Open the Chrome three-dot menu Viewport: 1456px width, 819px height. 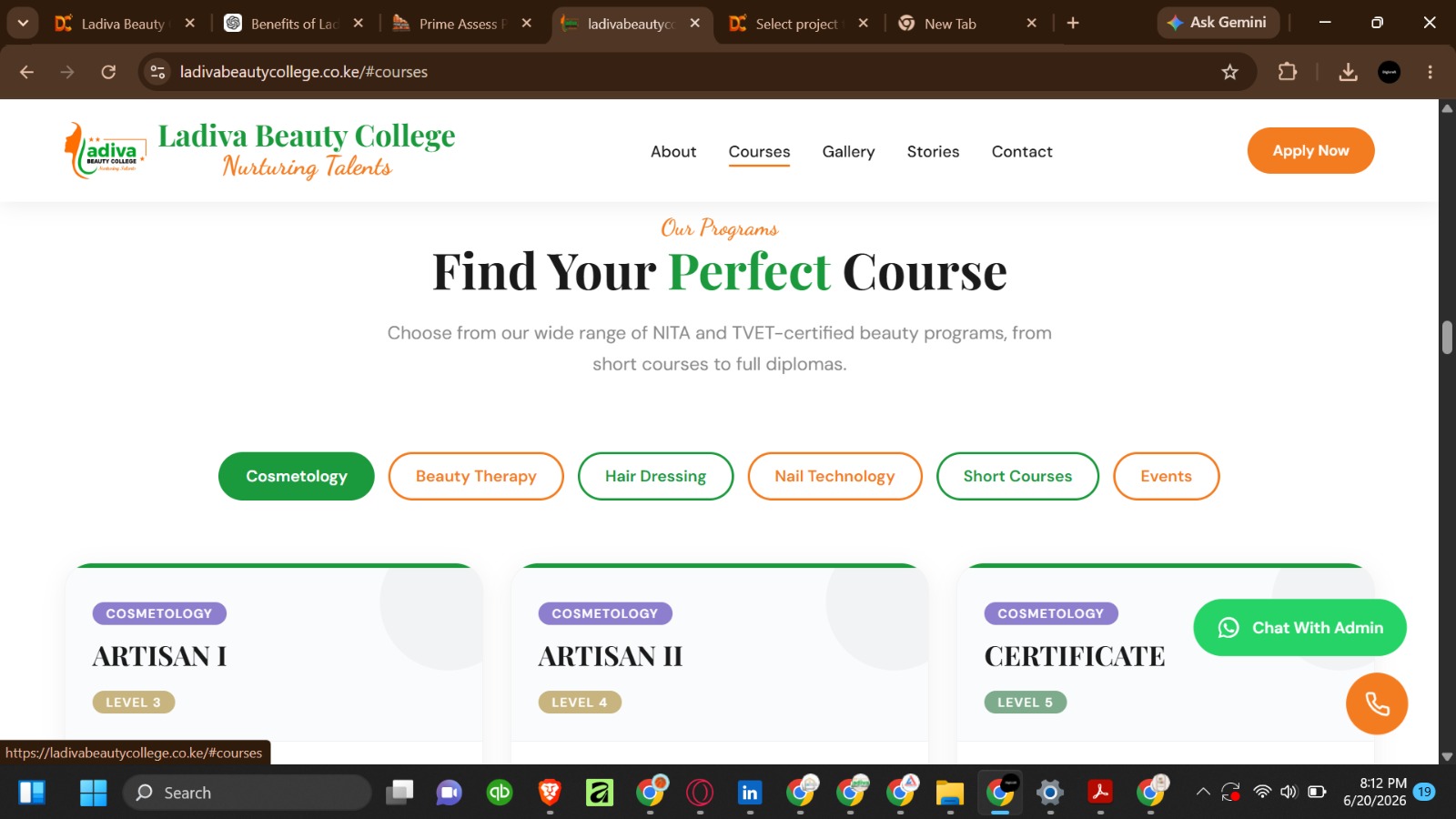(1430, 72)
